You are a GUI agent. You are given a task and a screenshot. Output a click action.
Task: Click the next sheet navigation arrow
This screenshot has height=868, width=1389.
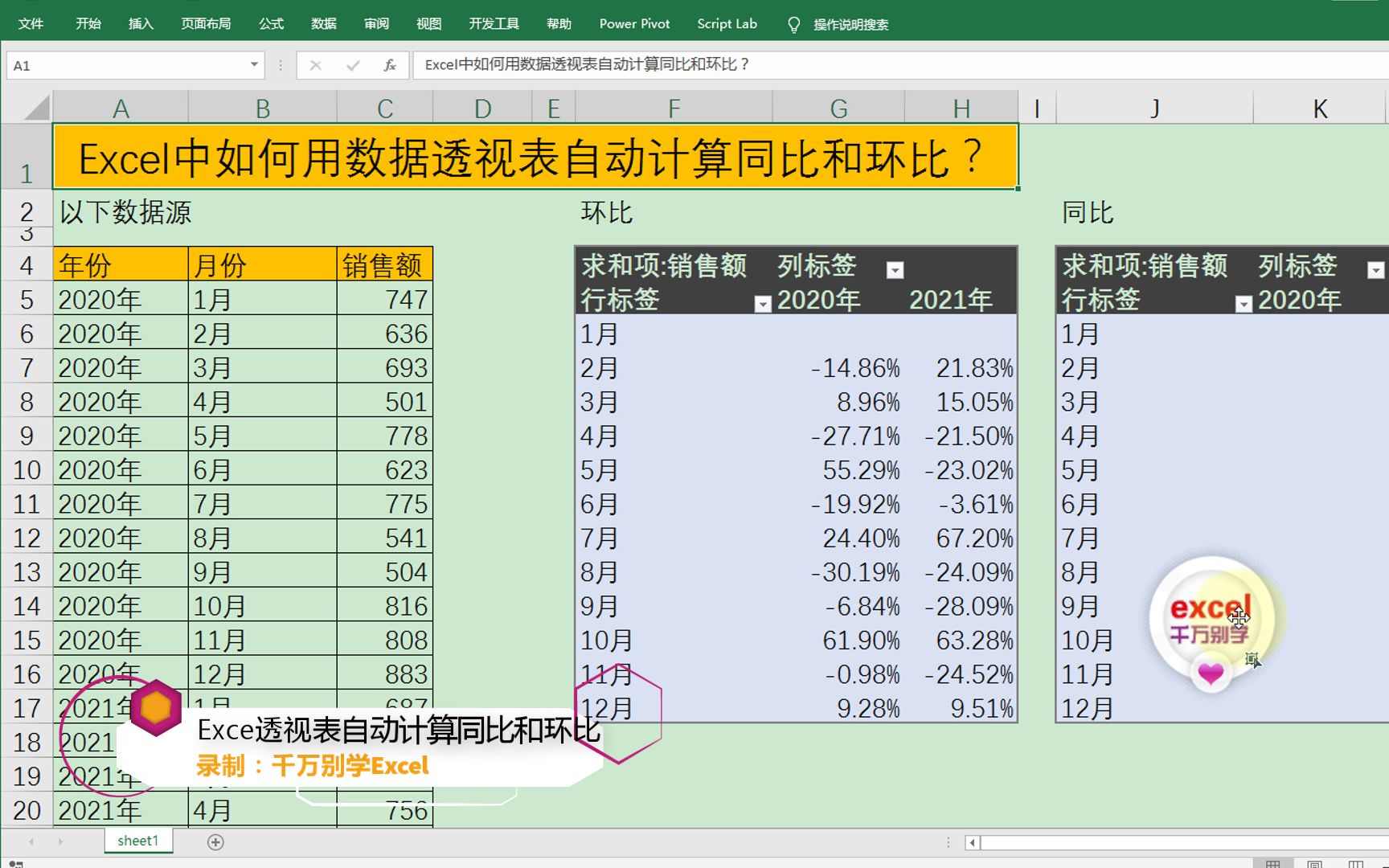point(60,841)
